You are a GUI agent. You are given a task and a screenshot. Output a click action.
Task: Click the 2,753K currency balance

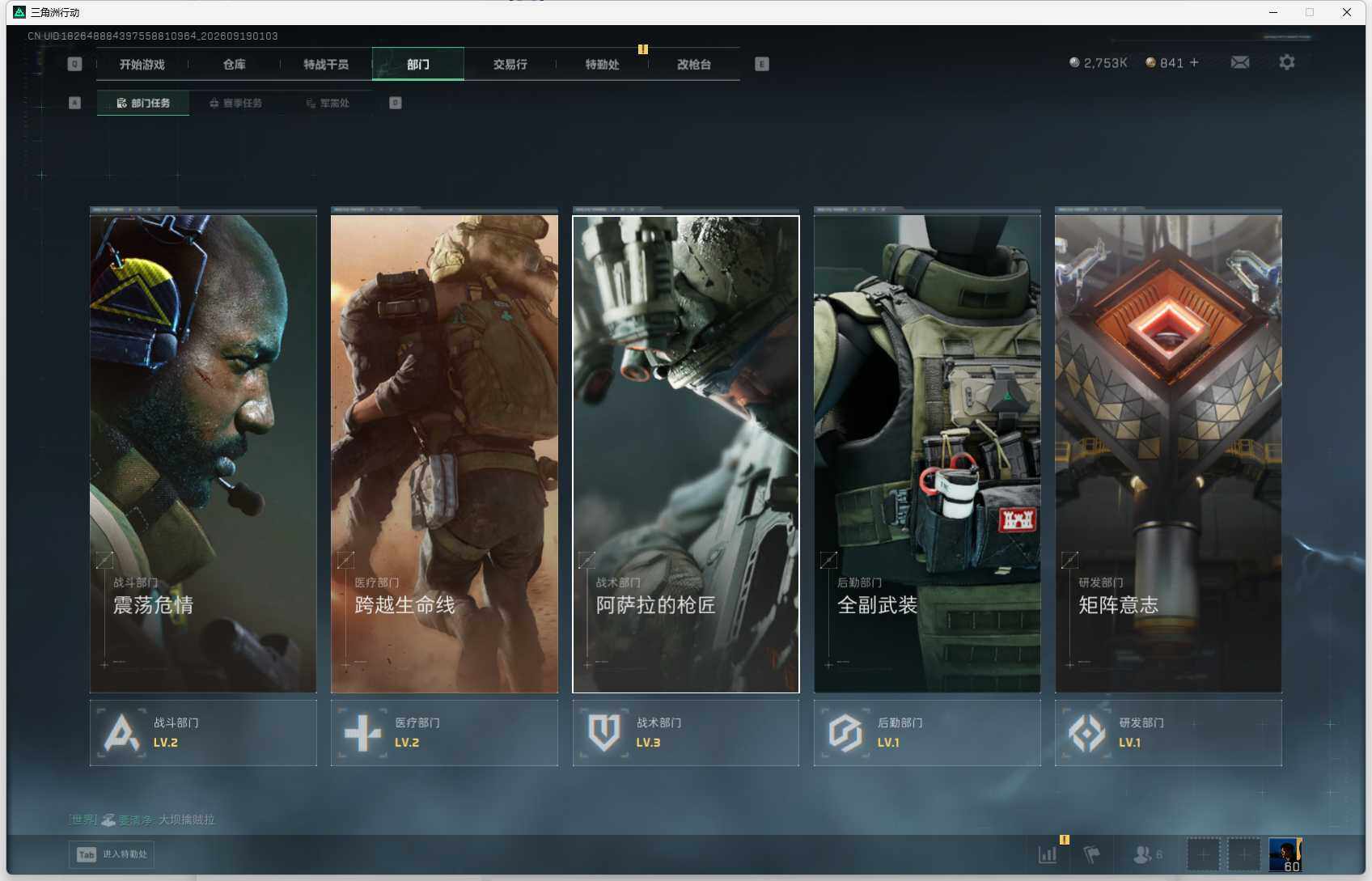point(1105,62)
